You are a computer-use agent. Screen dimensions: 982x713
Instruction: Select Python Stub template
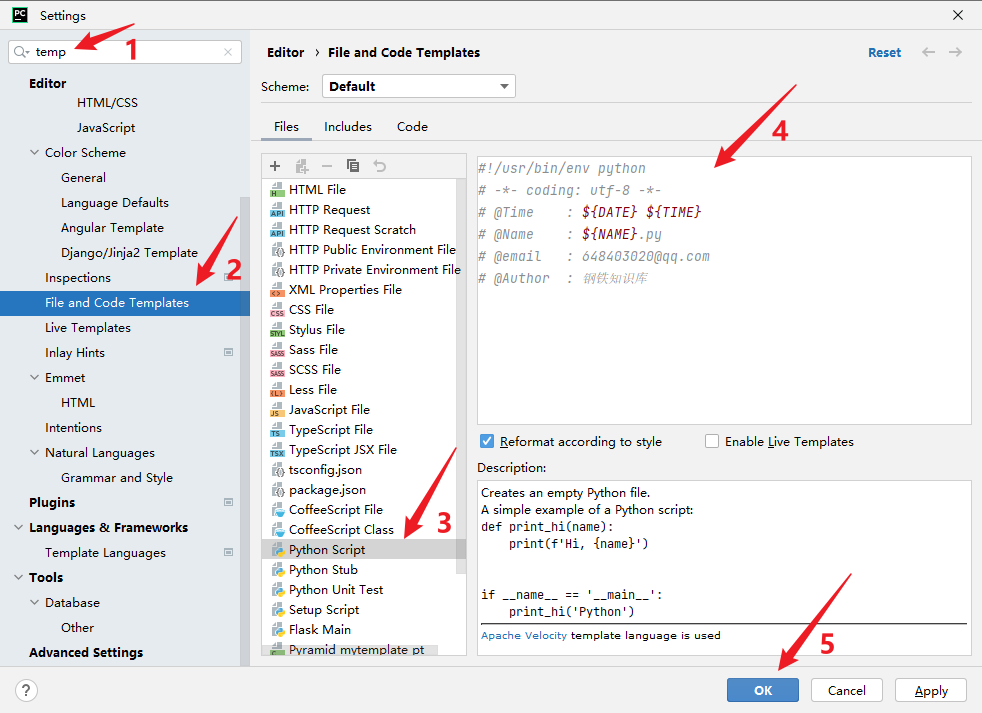click(323, 570)
